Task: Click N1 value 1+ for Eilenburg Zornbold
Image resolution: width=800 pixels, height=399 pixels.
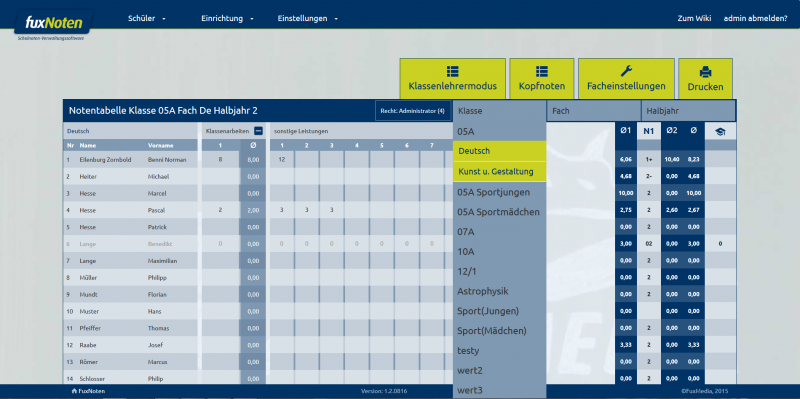Action: coord(648,160)
